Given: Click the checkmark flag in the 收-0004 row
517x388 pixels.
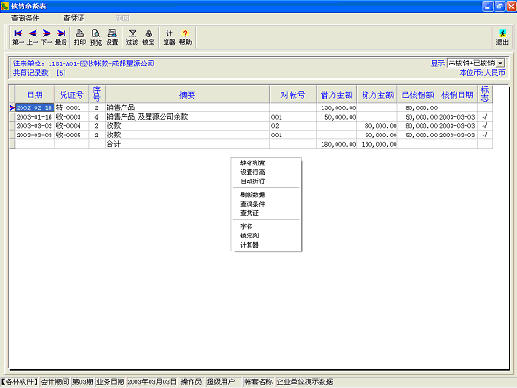Looking at the screenshot, I should click(485, 126).
